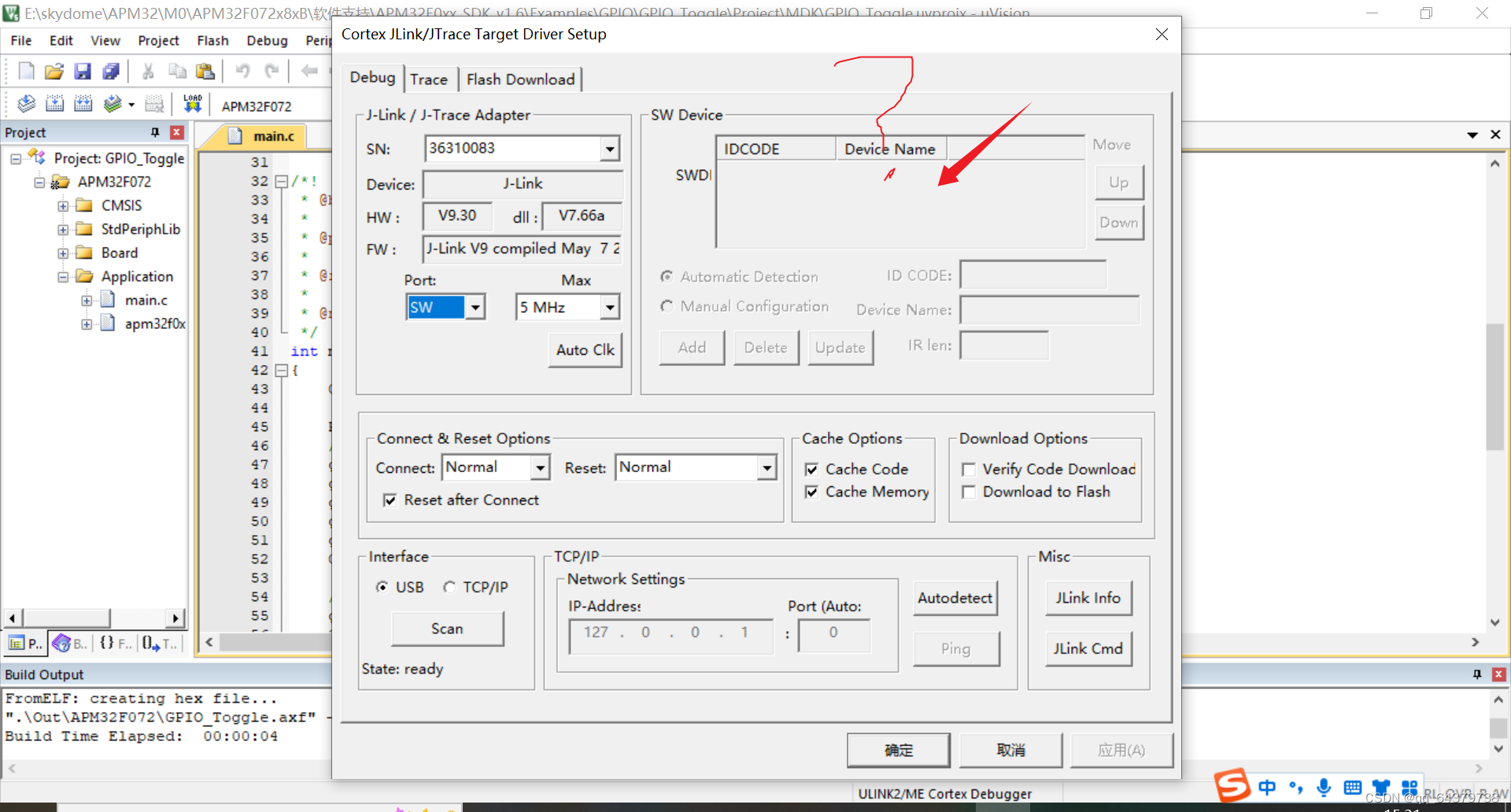The height and width of the screenshot is (812, 1511).
Task: Expand the Board folder node
Action: pos(63,253)
